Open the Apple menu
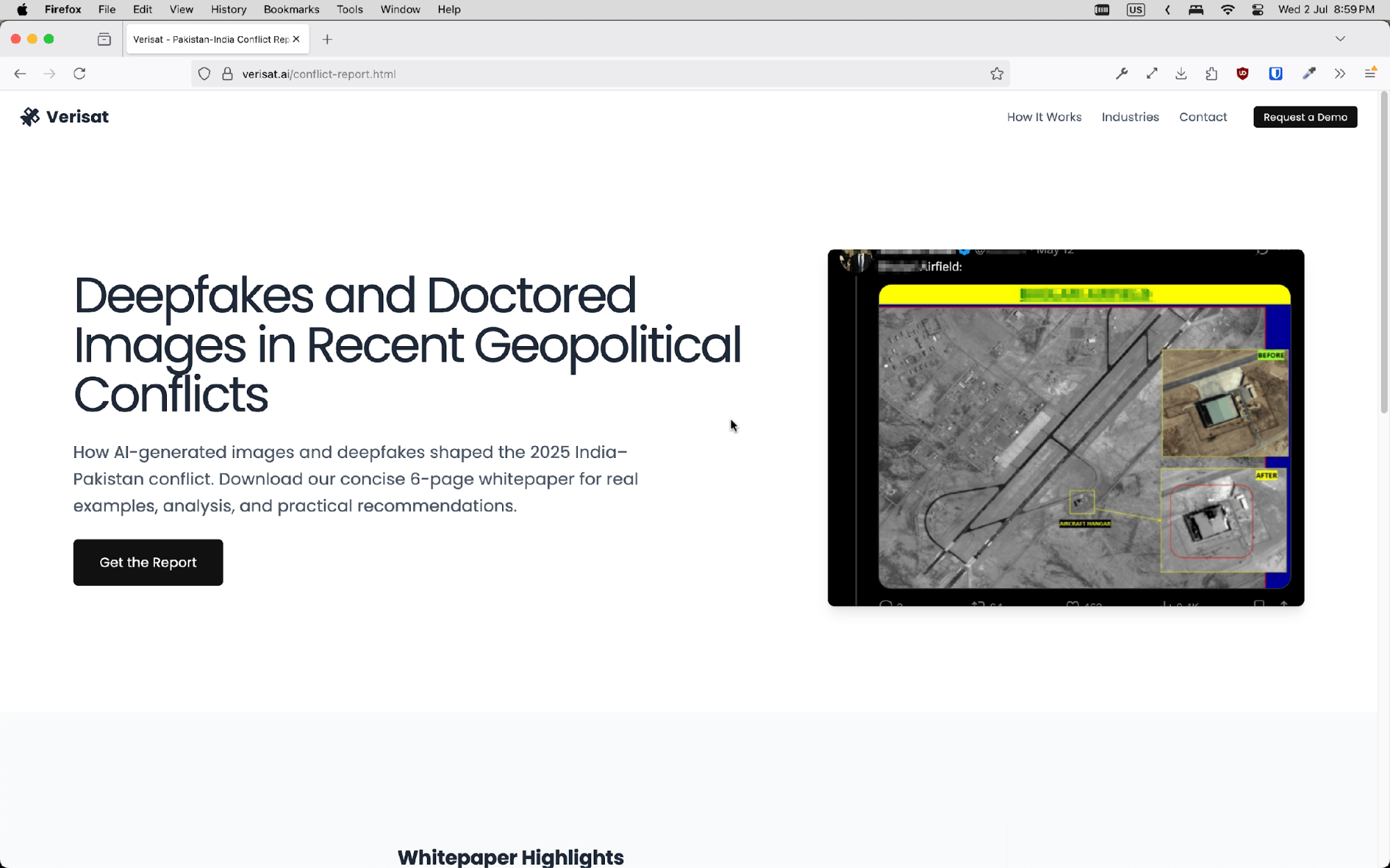1390x868 pixels. (x=22, y=10)
